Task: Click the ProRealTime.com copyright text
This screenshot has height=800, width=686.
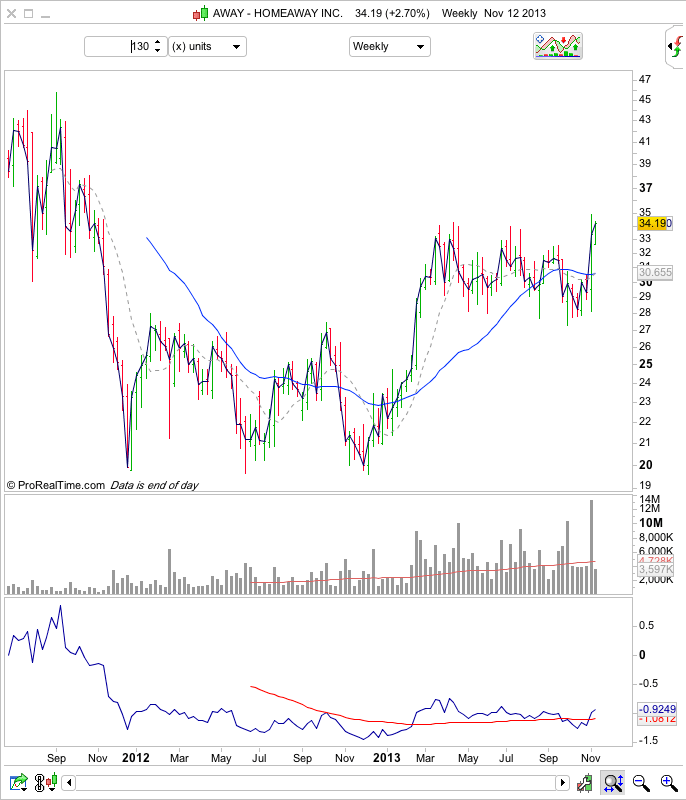Action: click(55, 485)
